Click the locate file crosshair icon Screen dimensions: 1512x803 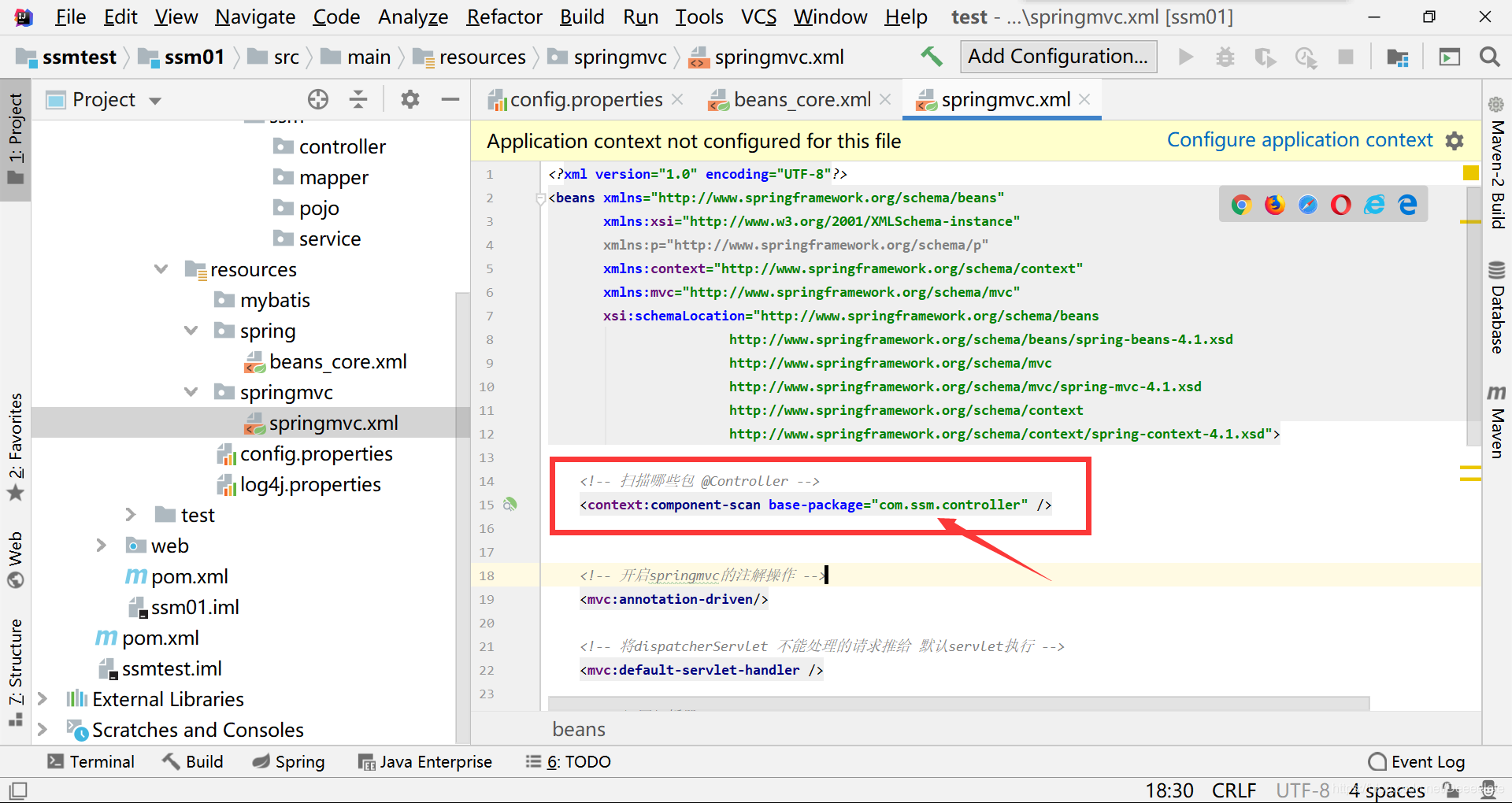(318, 99)
